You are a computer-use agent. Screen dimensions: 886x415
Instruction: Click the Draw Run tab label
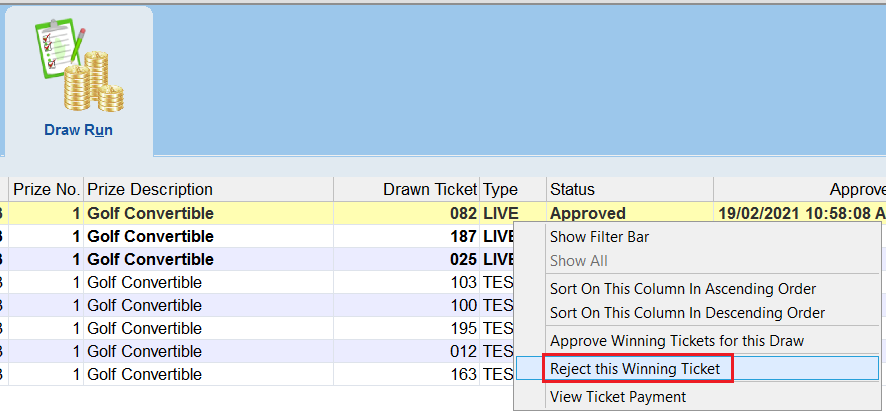[79, 130]
